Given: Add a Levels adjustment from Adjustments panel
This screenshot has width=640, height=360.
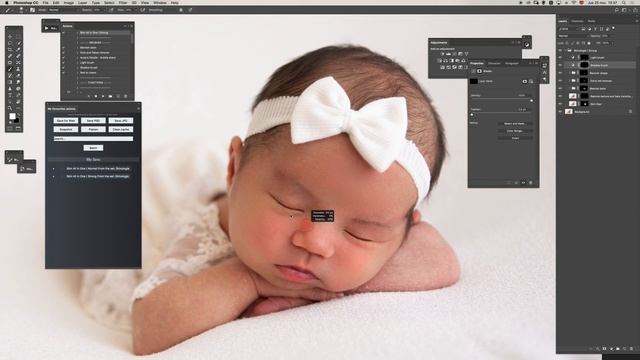Looking at the screenshot, I should [x=449, y=54].
